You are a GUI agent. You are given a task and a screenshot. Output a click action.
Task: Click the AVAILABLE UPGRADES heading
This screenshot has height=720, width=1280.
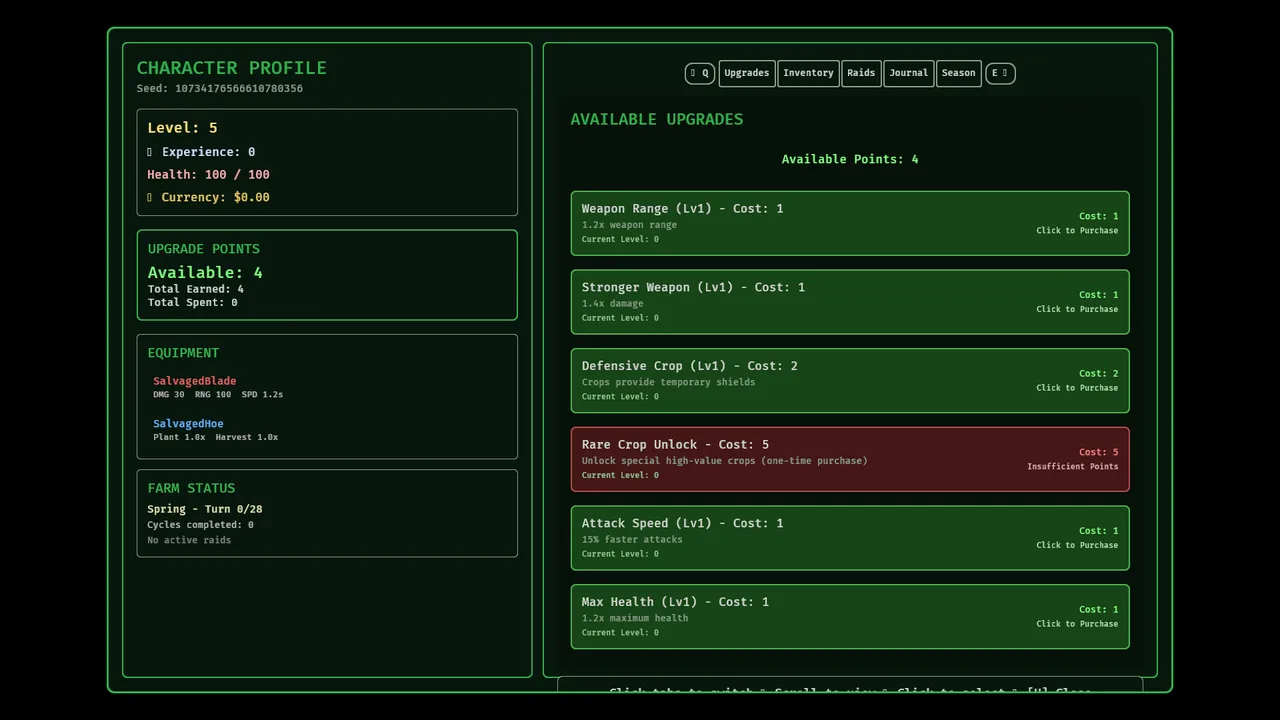[657, 119]
